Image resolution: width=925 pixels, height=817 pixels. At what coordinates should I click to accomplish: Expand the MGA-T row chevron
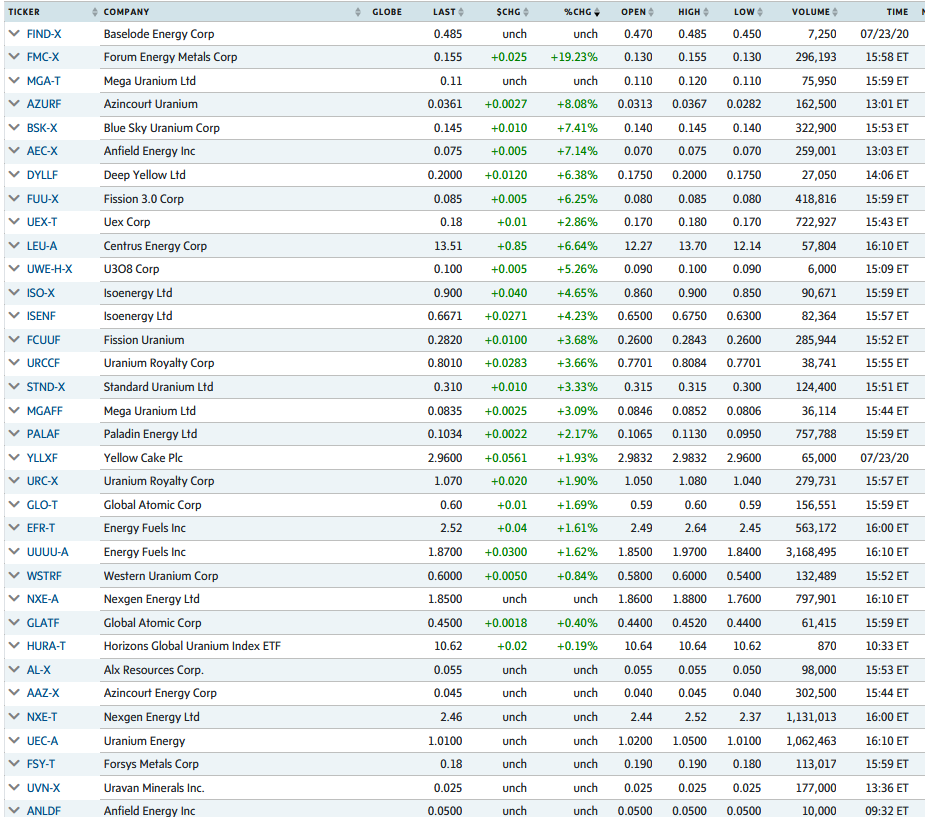(x=14, y=81)
